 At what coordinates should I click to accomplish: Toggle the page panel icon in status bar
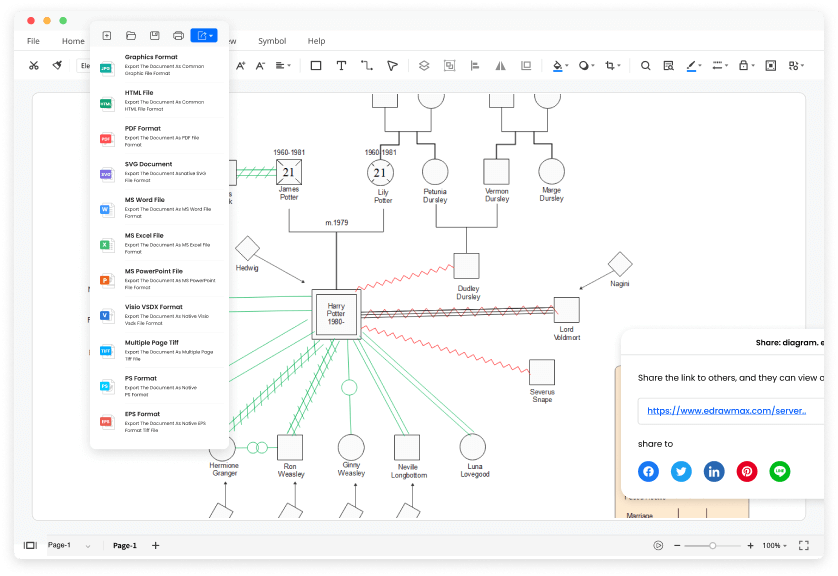click(30, 545)
